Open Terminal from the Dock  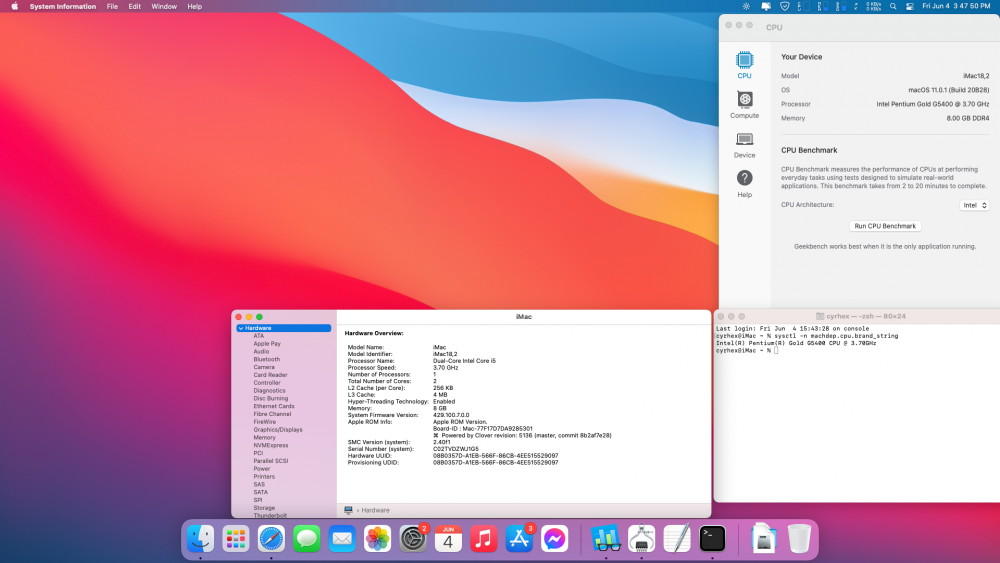[712, 539]
